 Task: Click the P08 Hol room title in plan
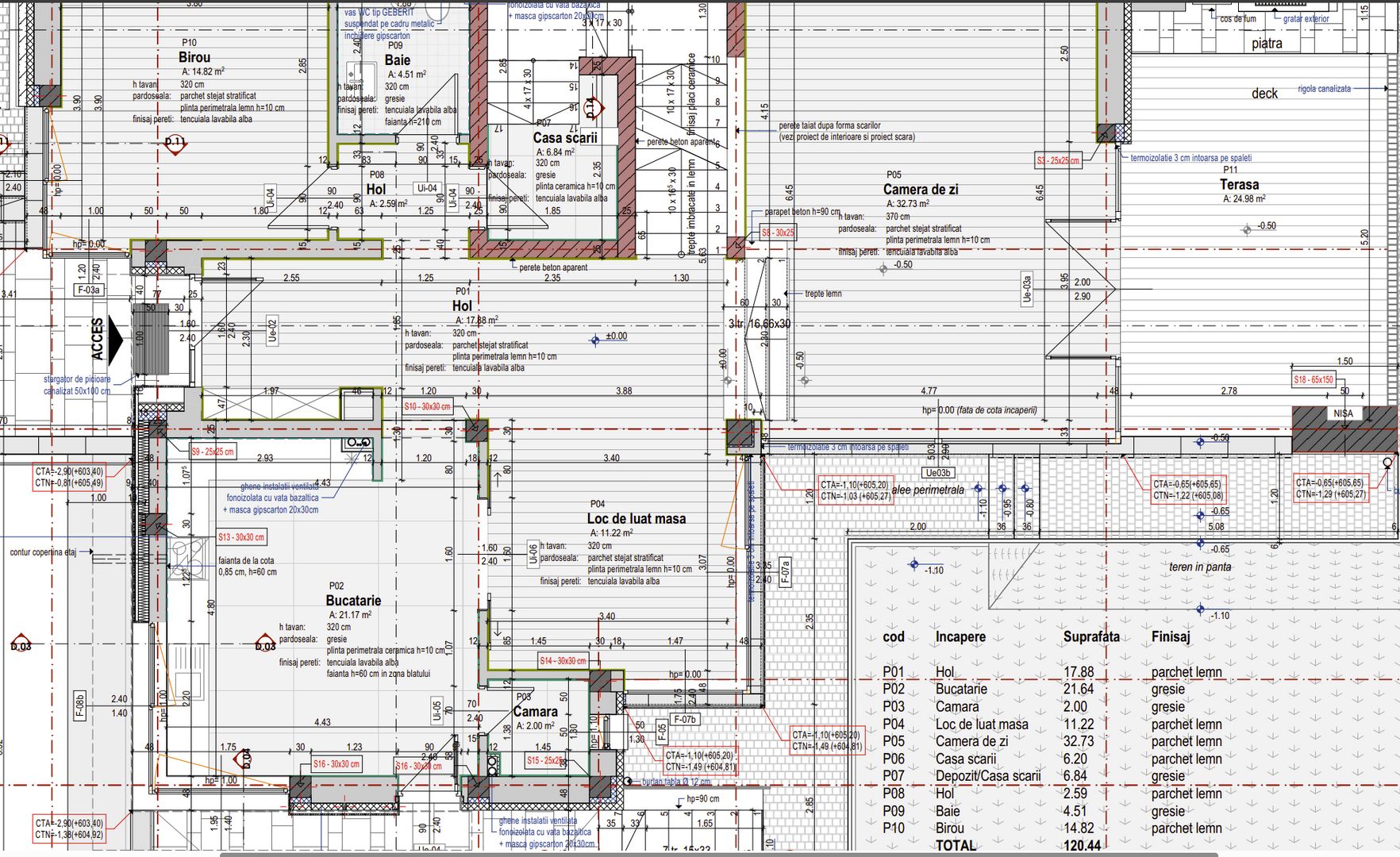(x=376, y=189)
